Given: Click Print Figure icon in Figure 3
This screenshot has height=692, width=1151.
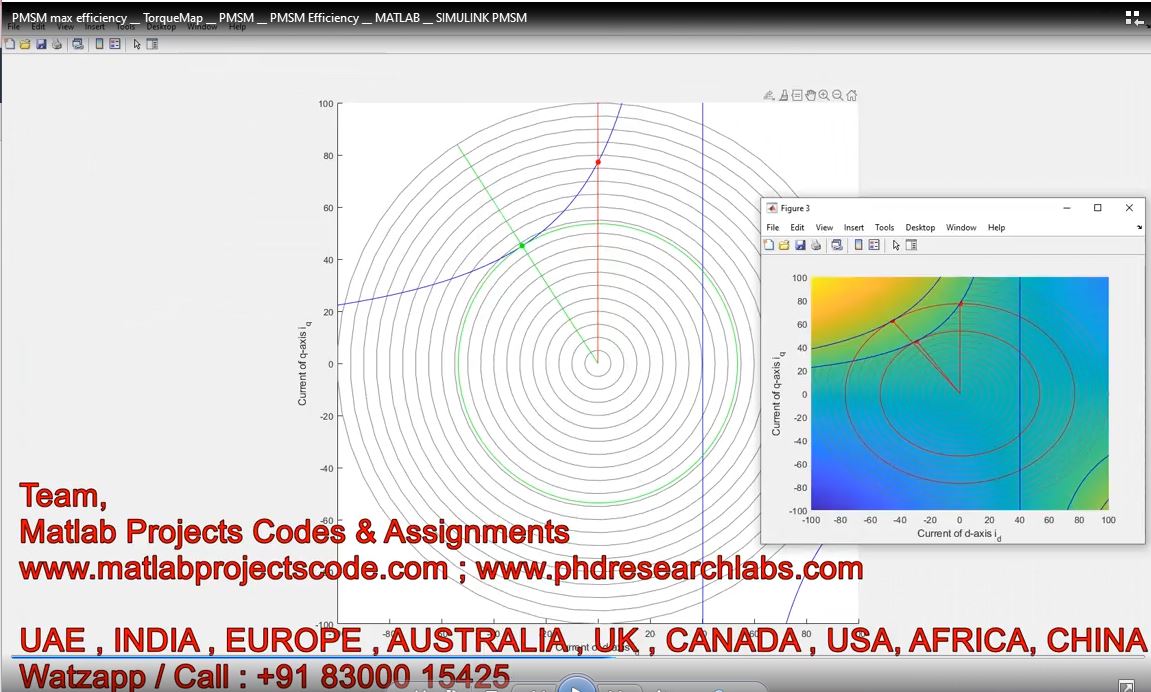Looking at the screenshot, I should (815, 245).
